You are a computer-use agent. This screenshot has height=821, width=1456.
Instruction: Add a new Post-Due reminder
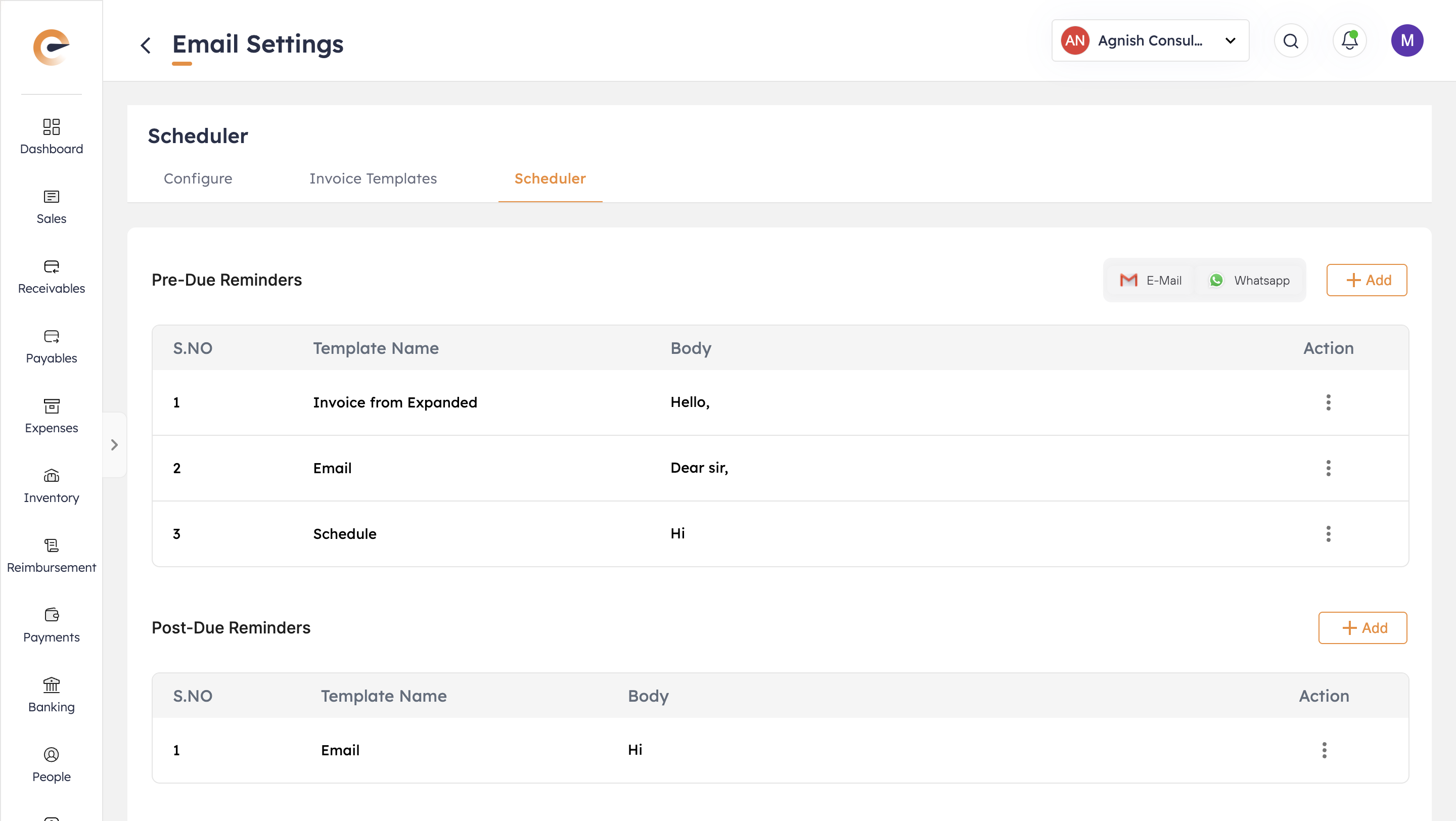click(1362, 628)
